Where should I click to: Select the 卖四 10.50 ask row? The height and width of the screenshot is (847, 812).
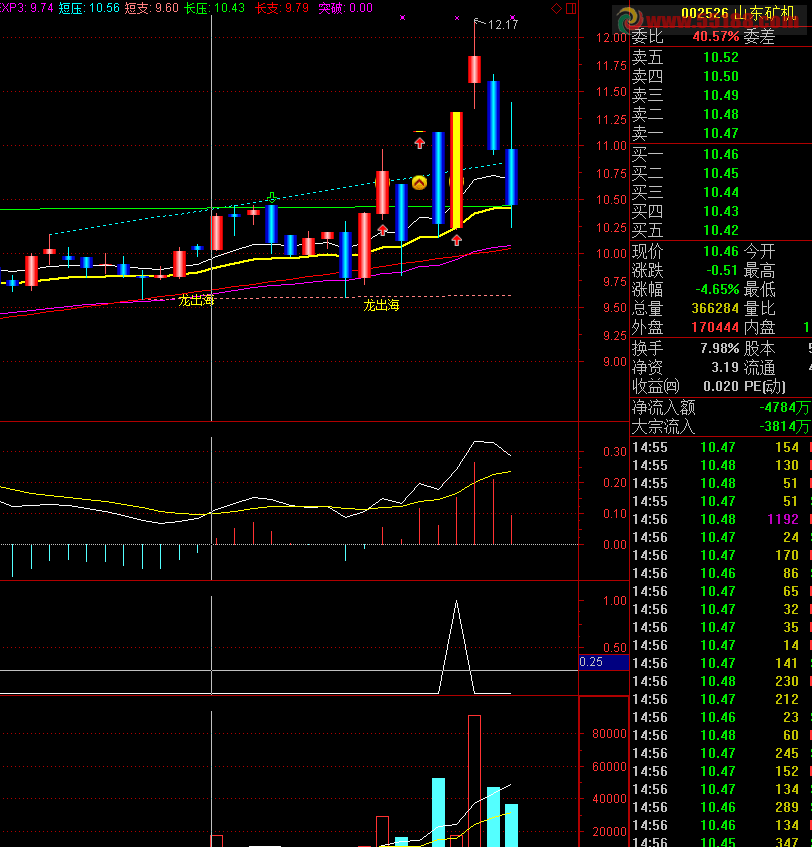[721, 76]
